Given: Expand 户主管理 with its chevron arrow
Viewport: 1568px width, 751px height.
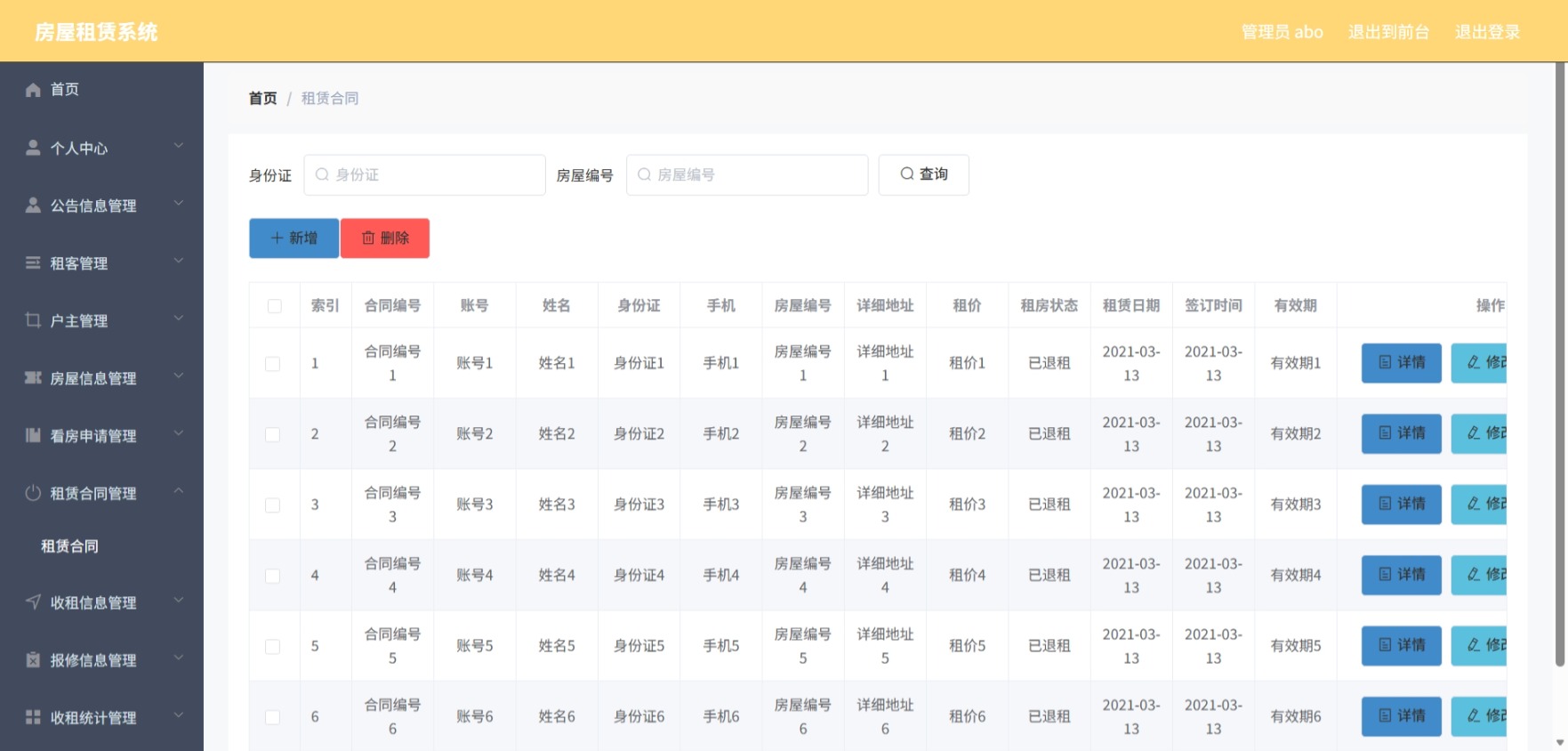Looking at the screenshot, I should click(x=179, y=319).
